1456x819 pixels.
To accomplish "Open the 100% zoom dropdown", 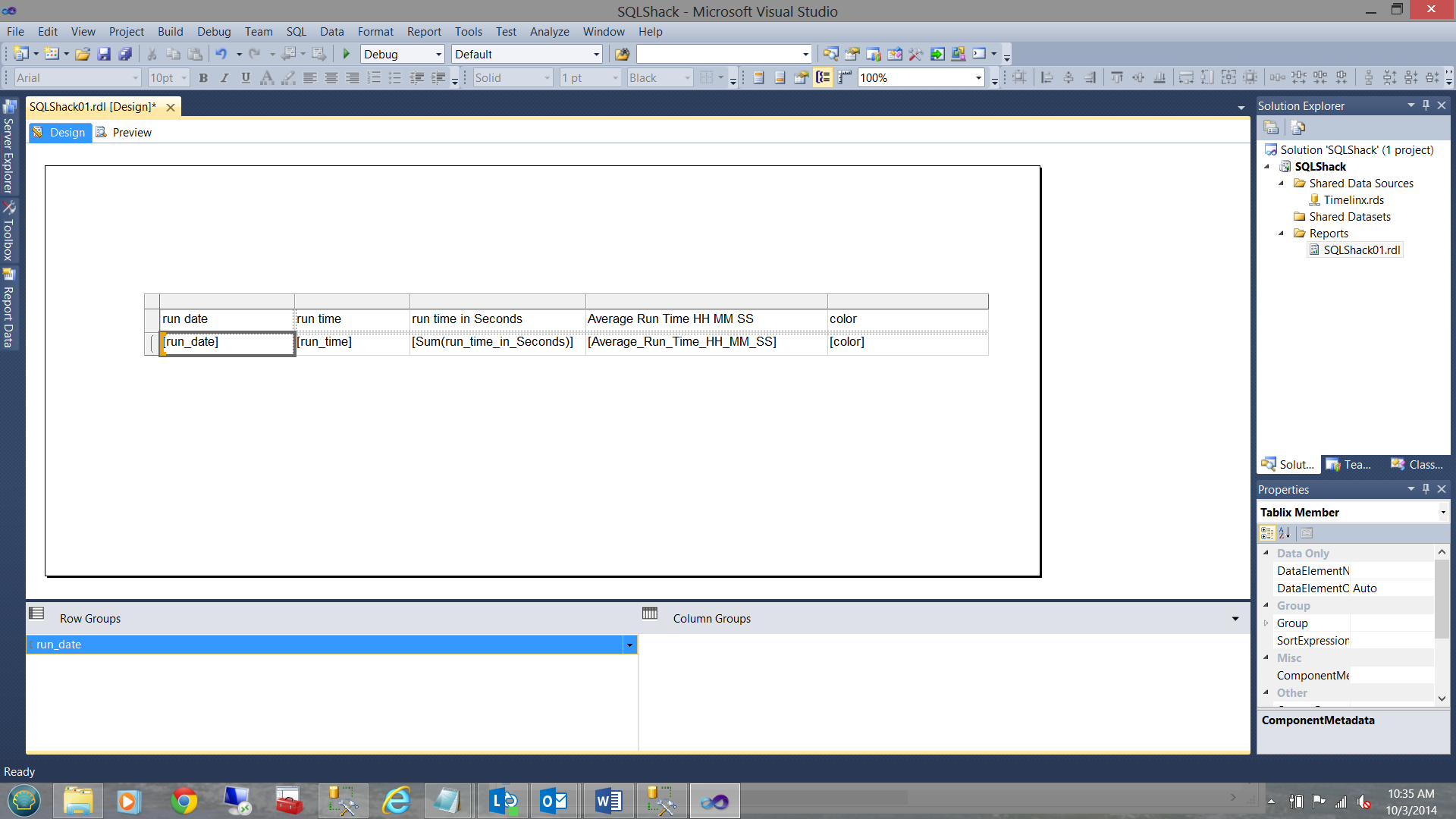I will (x=978, y=77).
